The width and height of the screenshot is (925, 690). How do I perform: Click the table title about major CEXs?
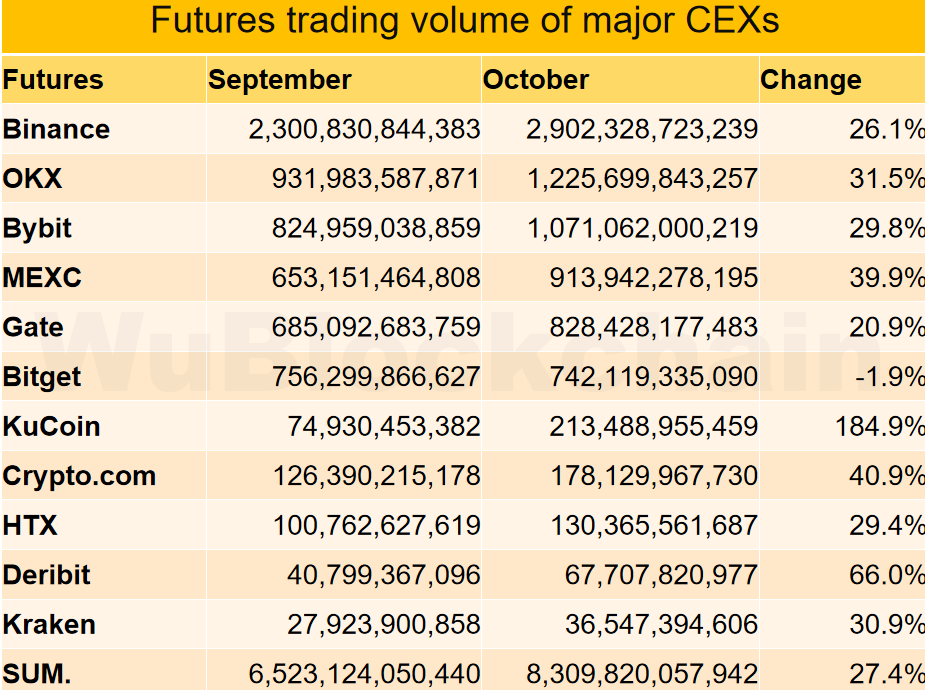464,22
